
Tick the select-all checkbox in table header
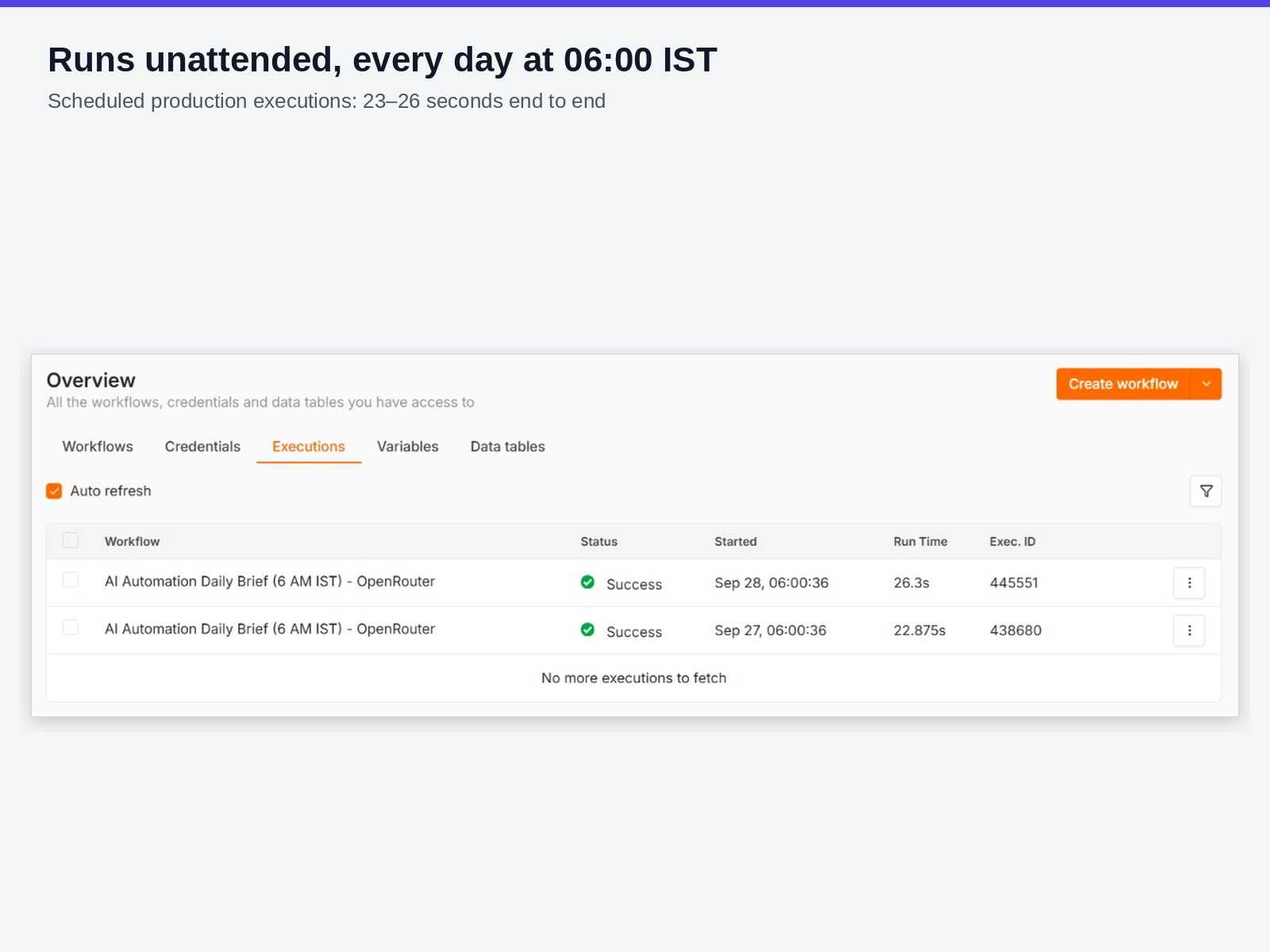(x=71, y=540)
